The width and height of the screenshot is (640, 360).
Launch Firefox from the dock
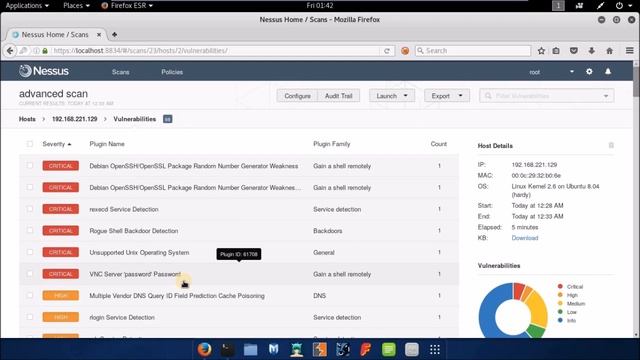click(x=204, y=349)
